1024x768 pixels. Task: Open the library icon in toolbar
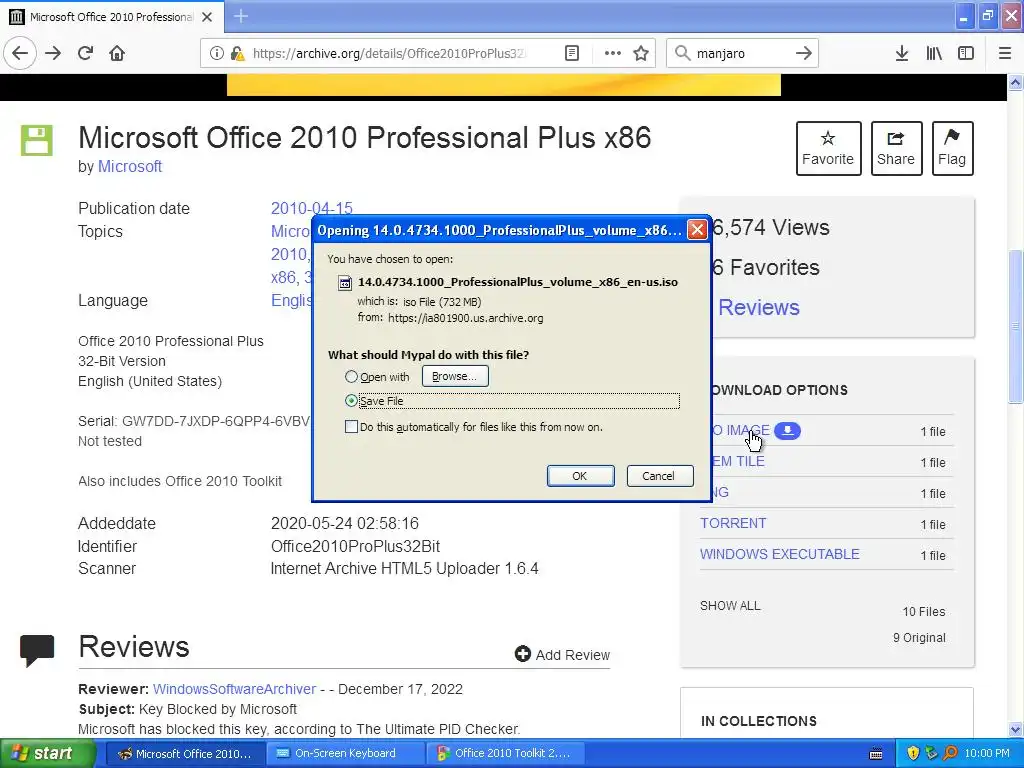[934, 53]
